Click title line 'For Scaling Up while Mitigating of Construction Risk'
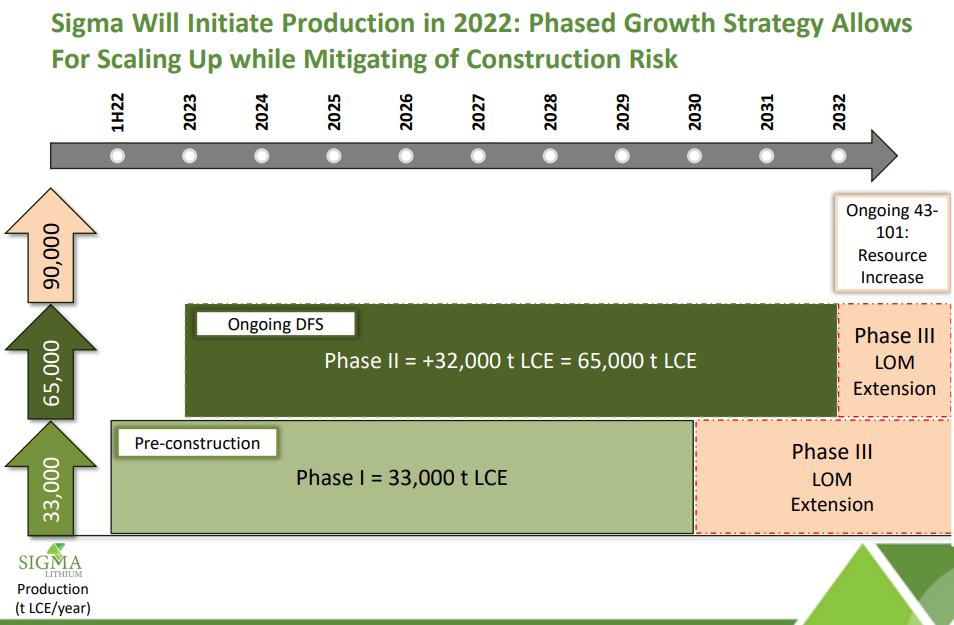Screen dimensions: 954x625 (x=364, y=59)
